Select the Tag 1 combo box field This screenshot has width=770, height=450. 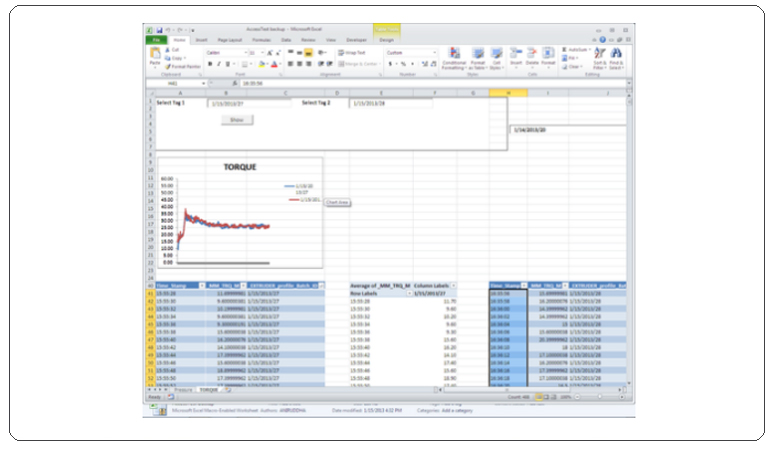tap(249, 104)
